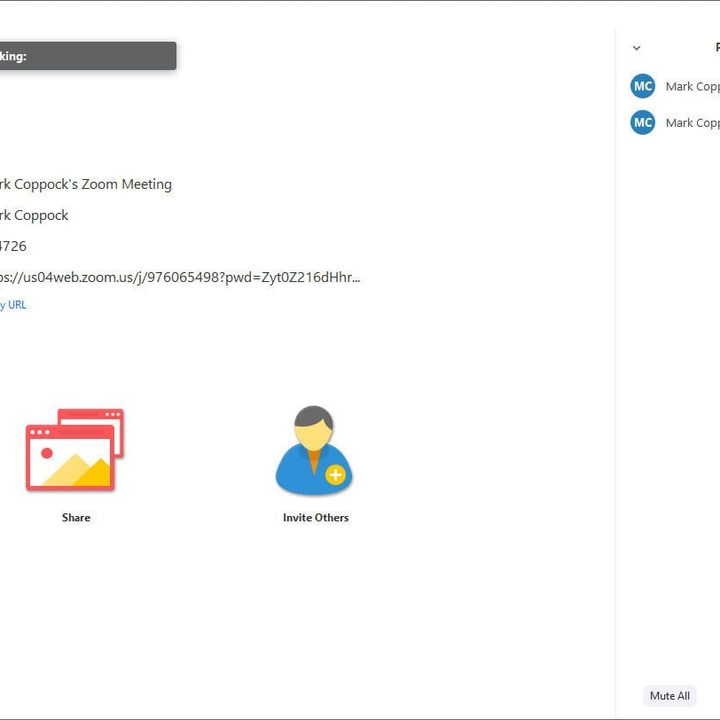Click the gray talking indicator banner
The width and height of the screenshot is (720, 720).
pos(88,56)
